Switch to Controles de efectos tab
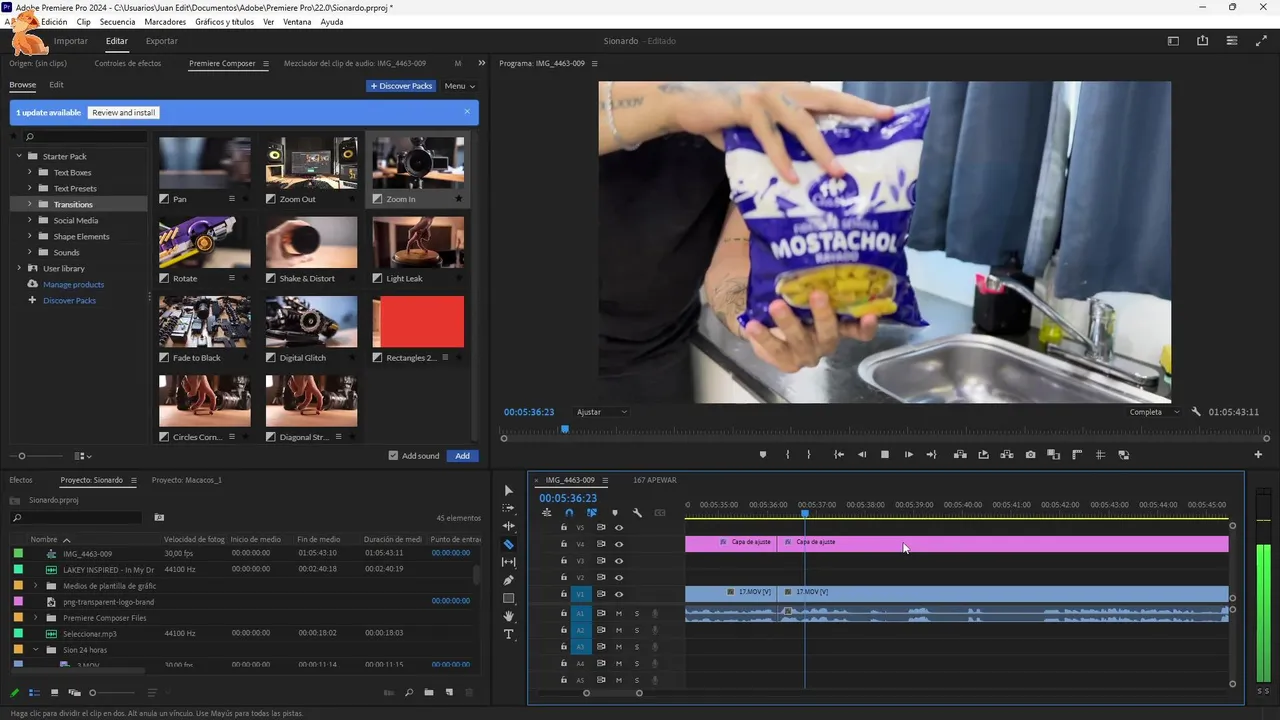Image resolution: width=1280 pixels, height=720 pixels. pos(128,63)
